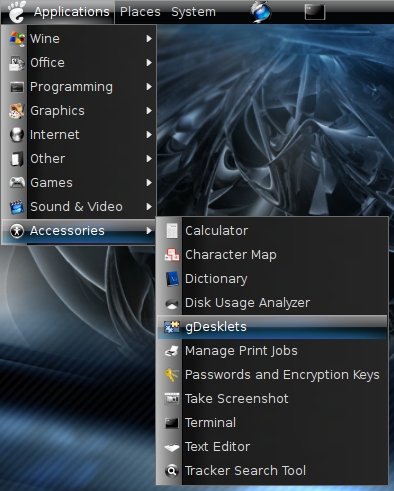Launch Disk Usage Analyzer
The height and width of the screenshot is (491, 394).
click(272, 303)
